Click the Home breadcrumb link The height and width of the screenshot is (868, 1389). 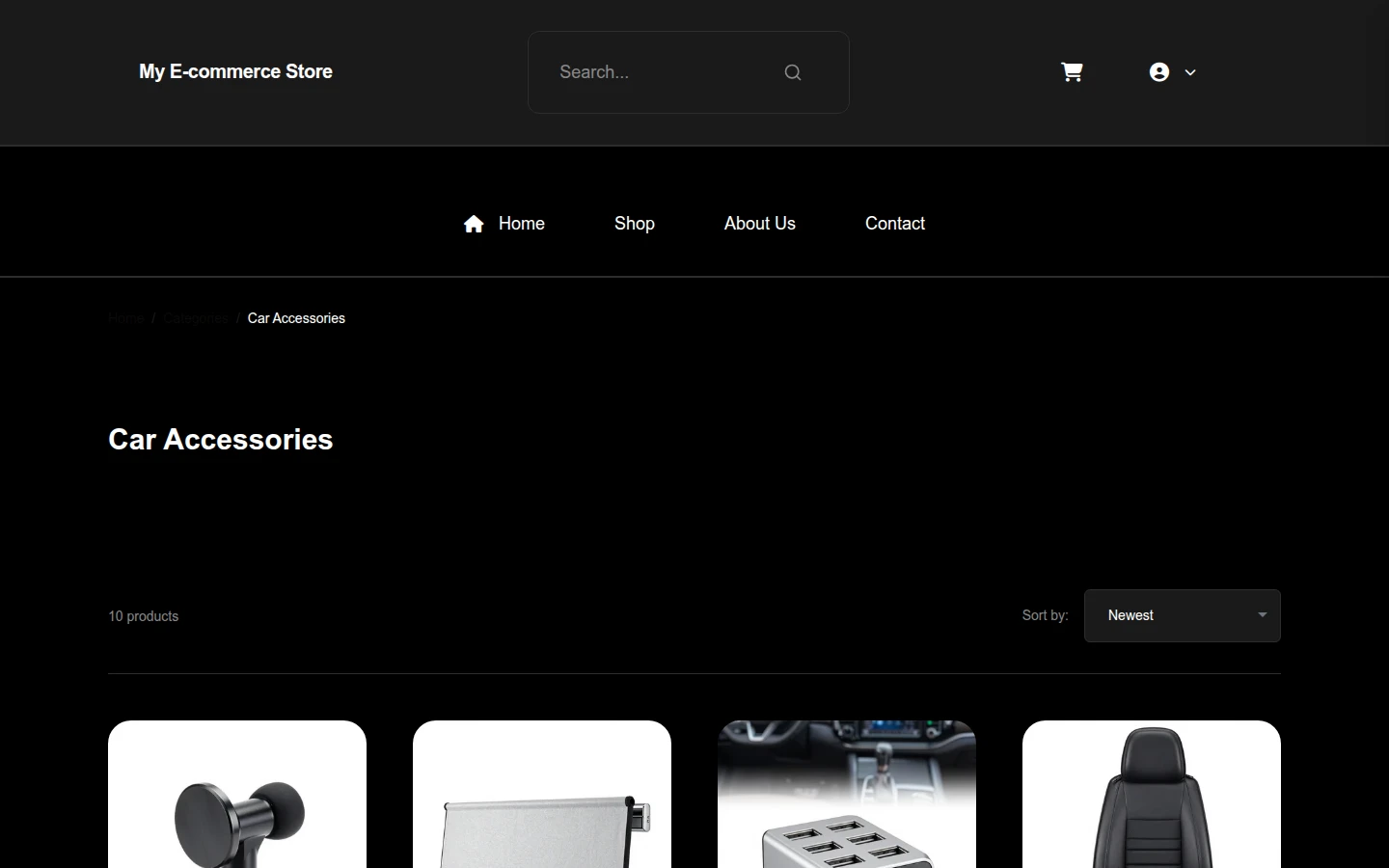click(x=126, y=318)
